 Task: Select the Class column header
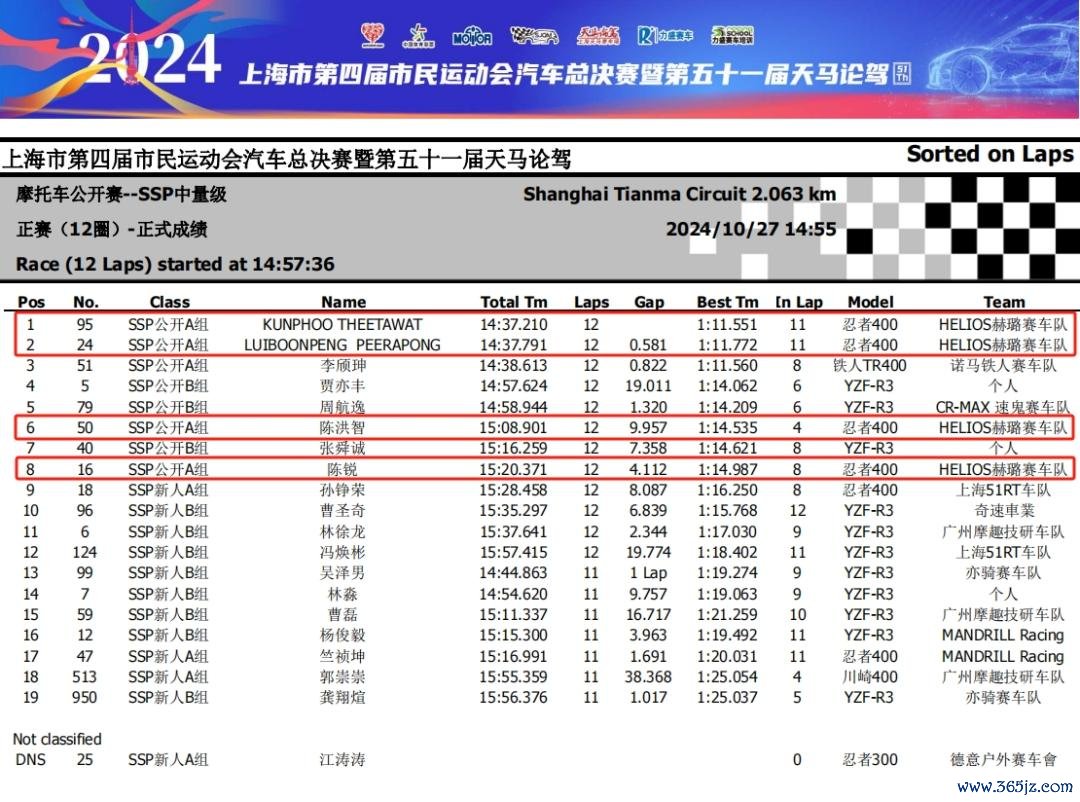tap(169, 302)
